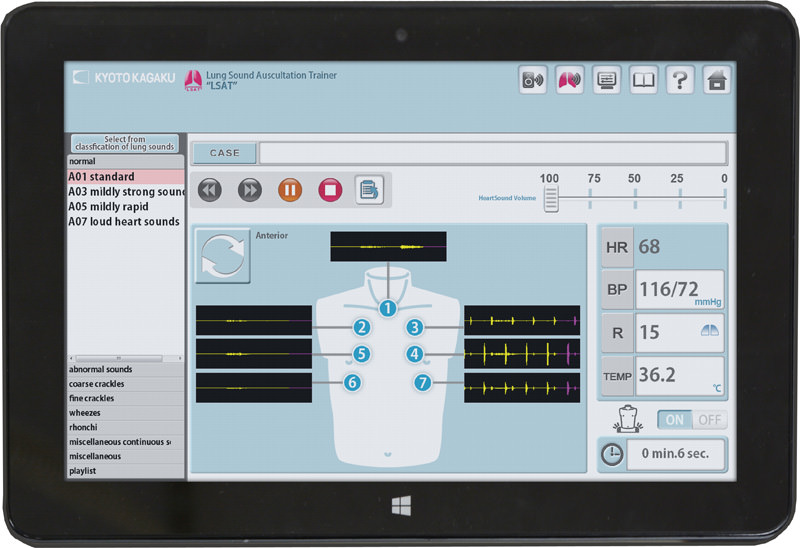
Task: Select auscultation point 7 on torso
Action: pyautogui.click(x=423, y=382)
